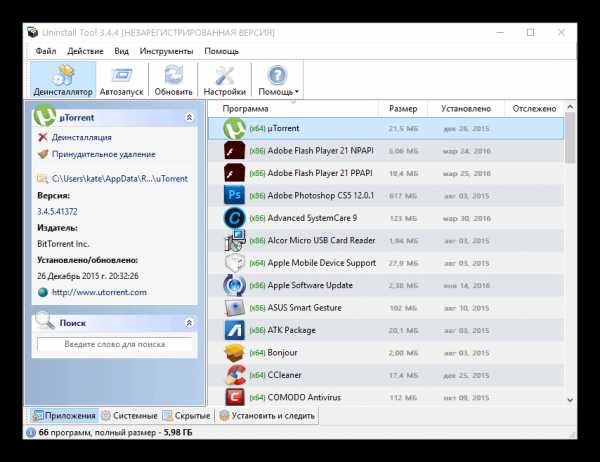This screenshot has width=600, height=462.
Task: Click the ASUS Smart Gesture icon
Action: [x=234, y=308]
